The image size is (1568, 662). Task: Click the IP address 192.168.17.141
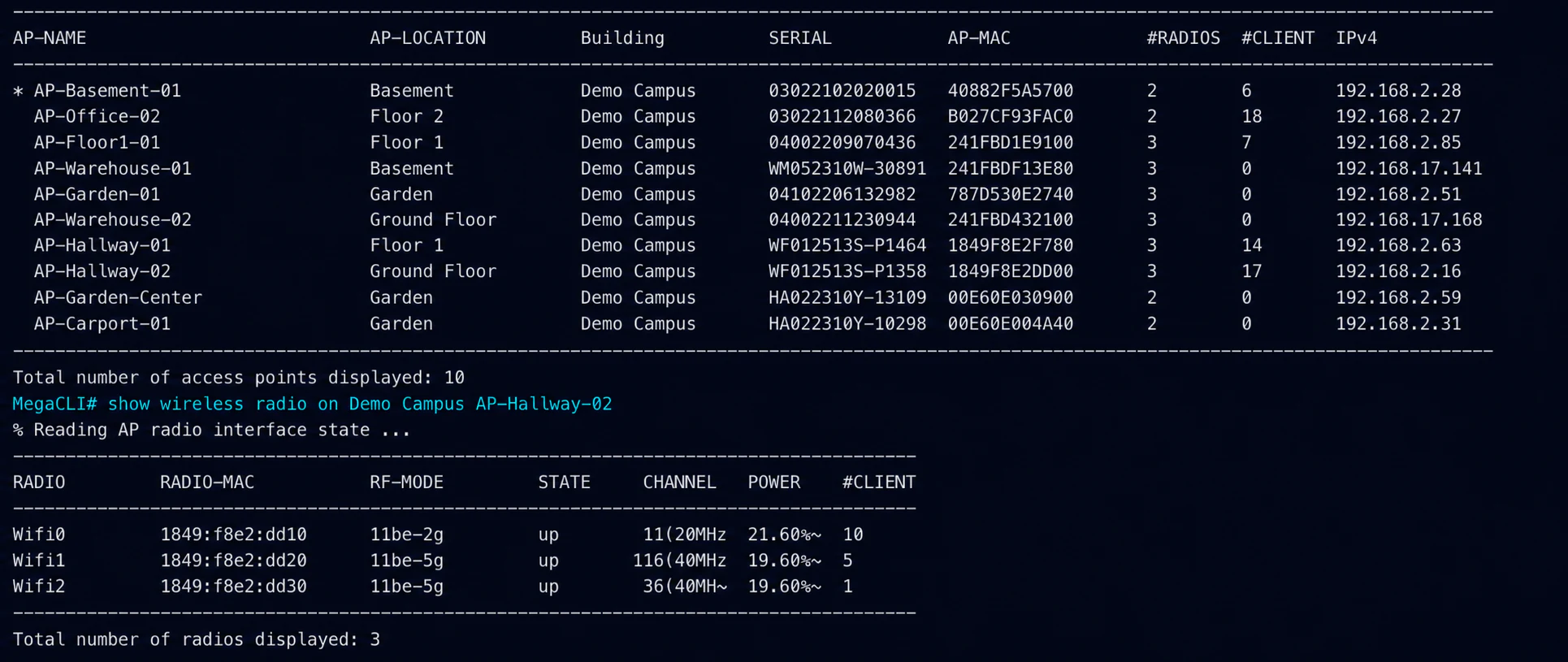[x=1409, y=168]
